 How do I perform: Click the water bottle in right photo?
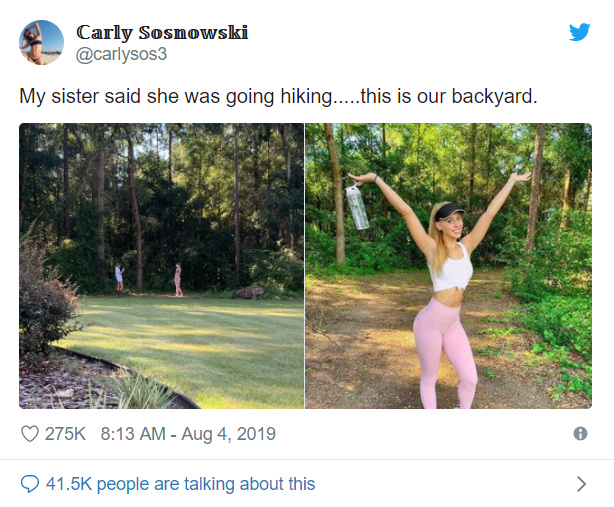click(x=357, y=205)
